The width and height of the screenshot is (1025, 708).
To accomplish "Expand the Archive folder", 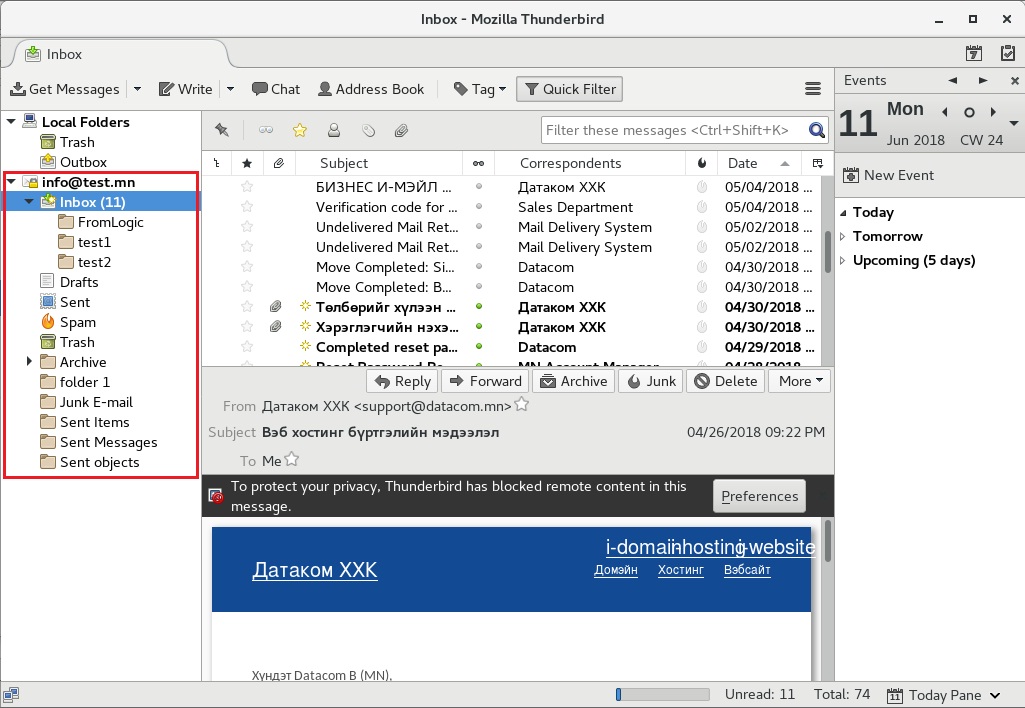I will point(29,362).
